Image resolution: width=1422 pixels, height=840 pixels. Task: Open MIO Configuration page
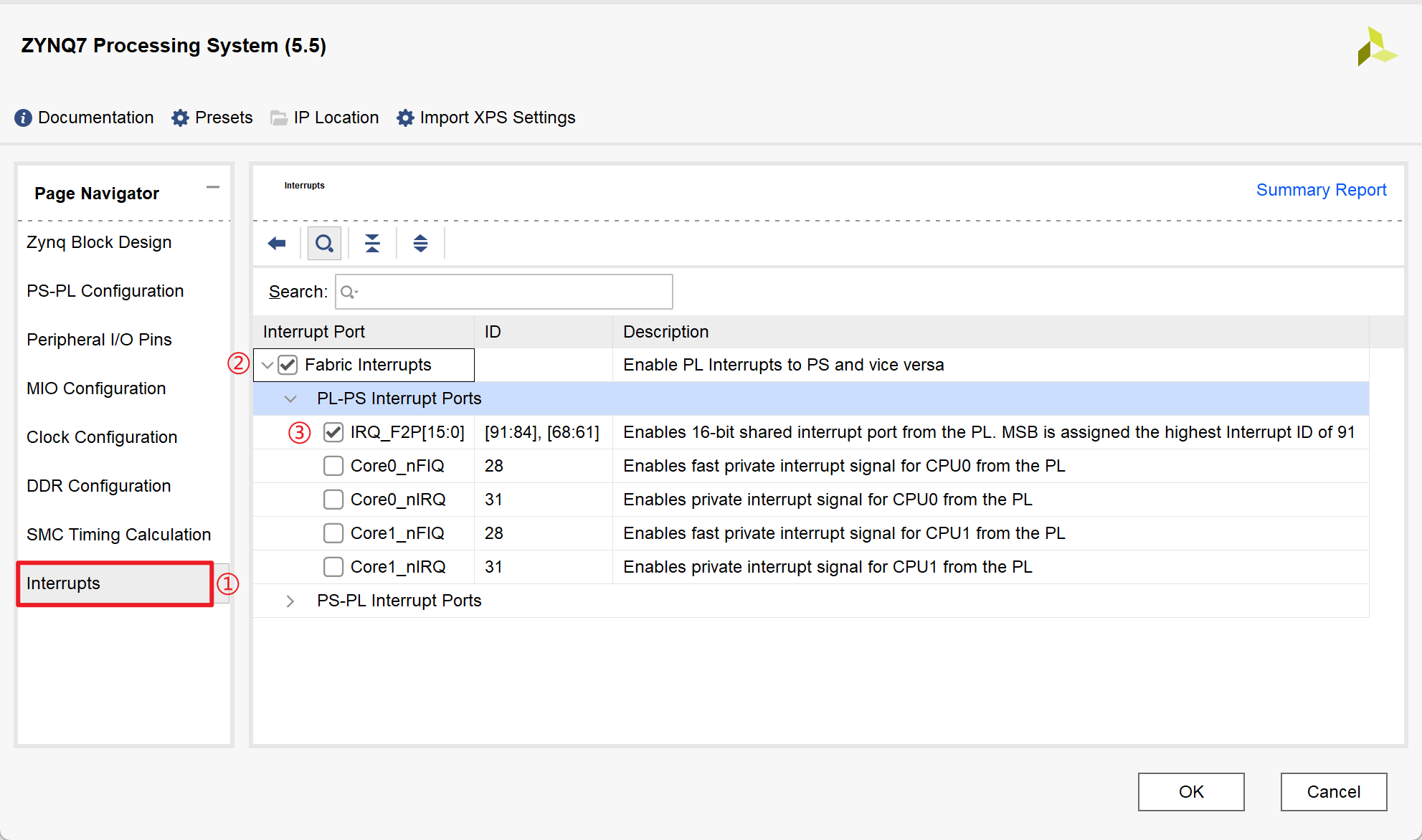96,388
